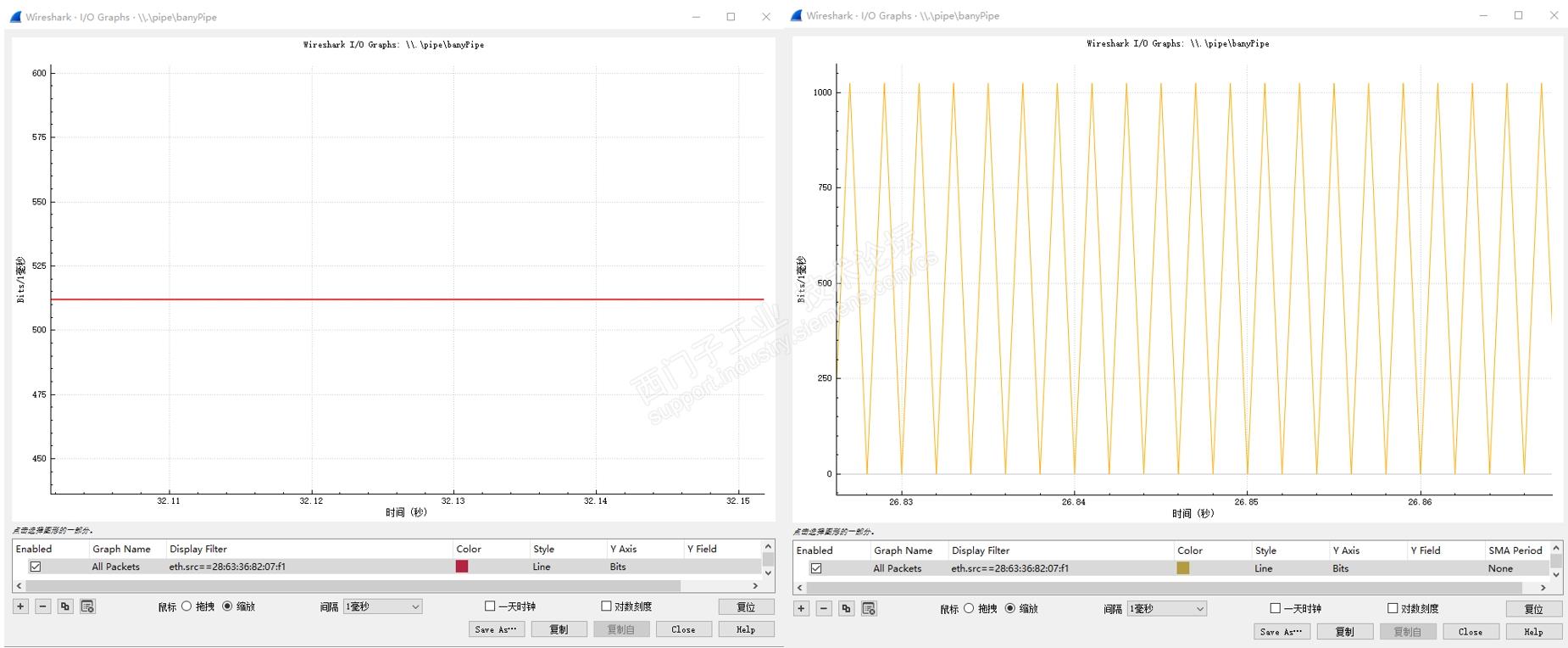Click Save As in right window
The height and width of the screenshot is (648, 1568).
[1282, 632]
